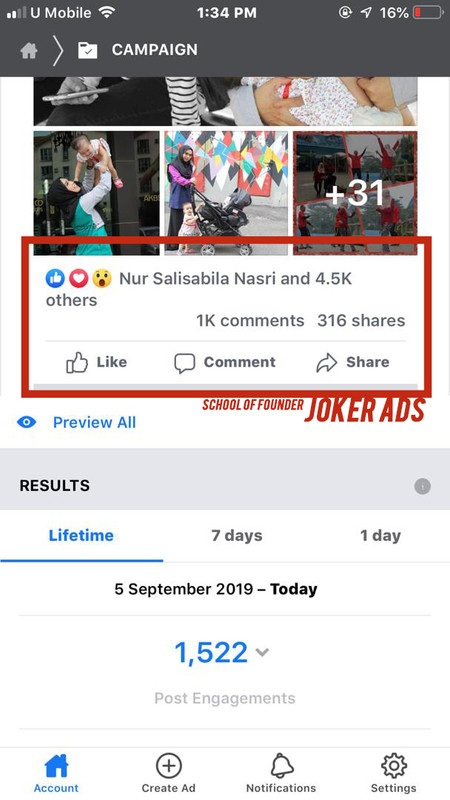Switch to the 1 day tab
The image size is (450, 800).
(x=381, y=536)
